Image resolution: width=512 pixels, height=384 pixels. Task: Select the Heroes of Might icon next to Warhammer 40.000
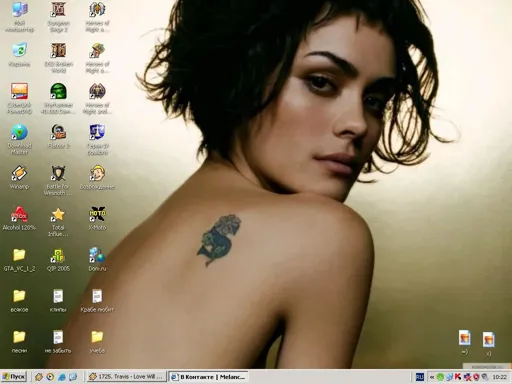point(97,99)
